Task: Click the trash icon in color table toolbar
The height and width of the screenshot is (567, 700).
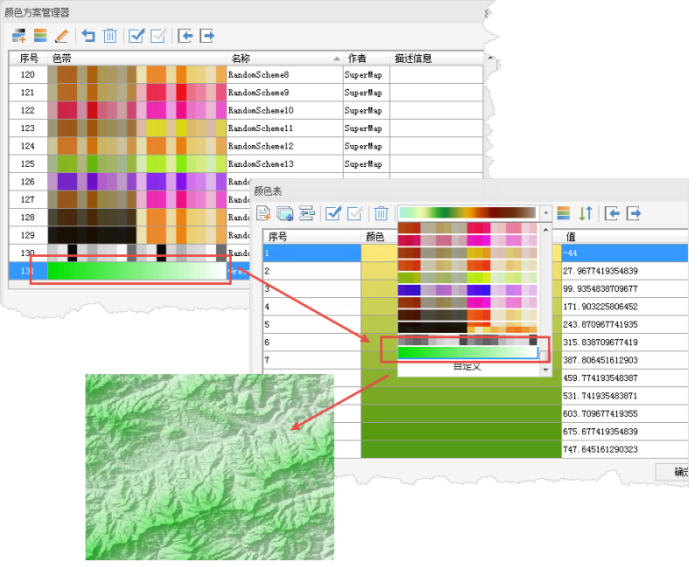Action: 381,213
